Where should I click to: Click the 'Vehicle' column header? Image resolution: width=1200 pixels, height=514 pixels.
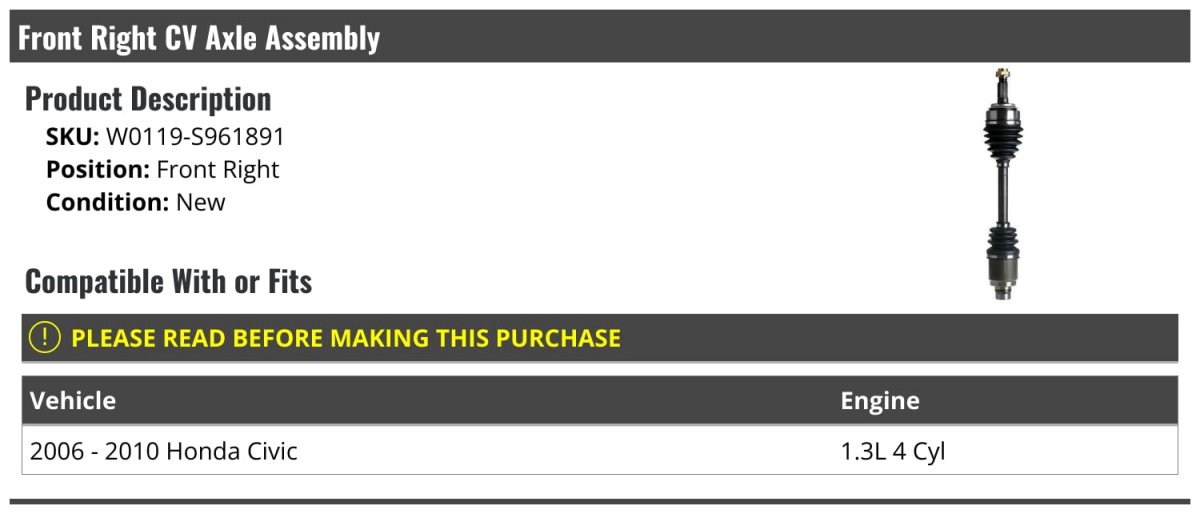coord(73,401)
